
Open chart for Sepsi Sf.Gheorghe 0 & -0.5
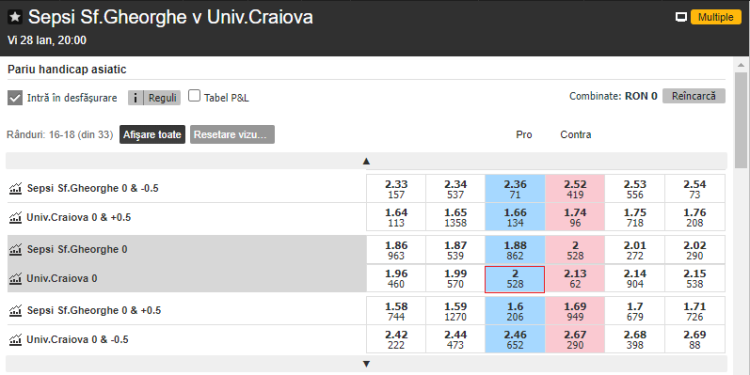[16, 188]
